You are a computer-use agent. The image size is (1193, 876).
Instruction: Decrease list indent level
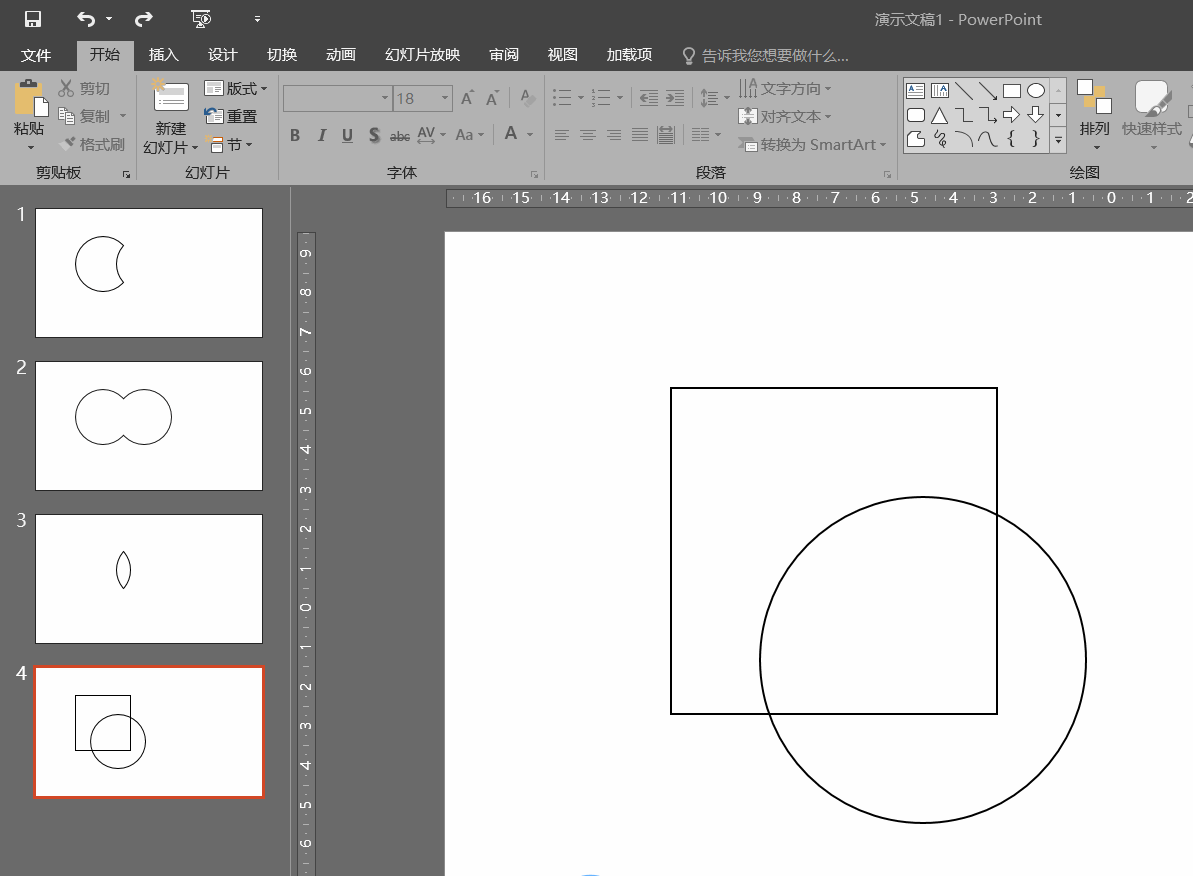649,97
